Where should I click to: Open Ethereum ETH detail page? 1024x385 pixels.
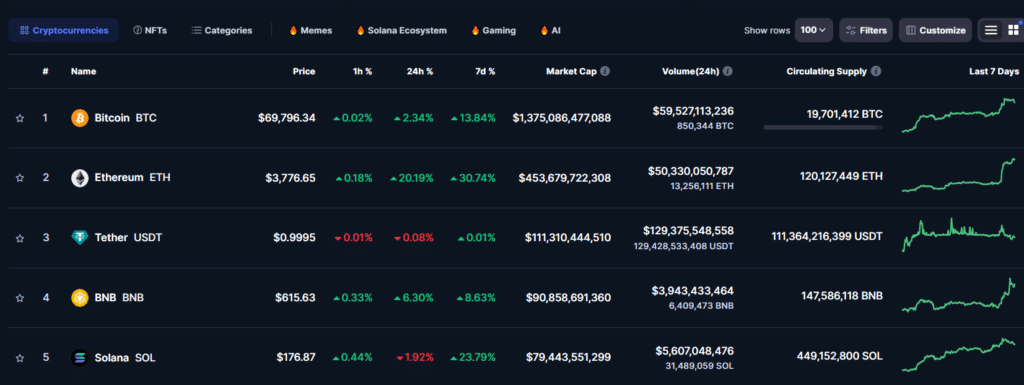133,177
